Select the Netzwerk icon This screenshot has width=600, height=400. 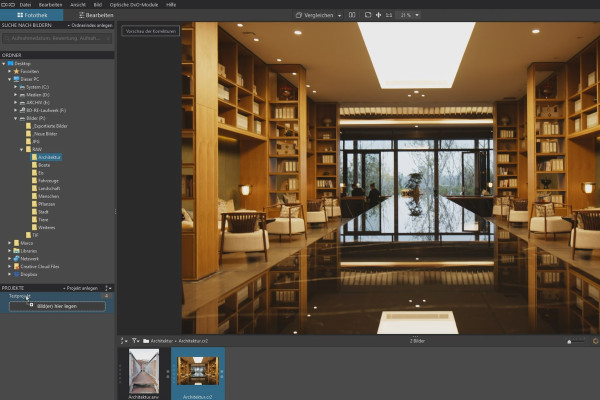click(16, 259)
